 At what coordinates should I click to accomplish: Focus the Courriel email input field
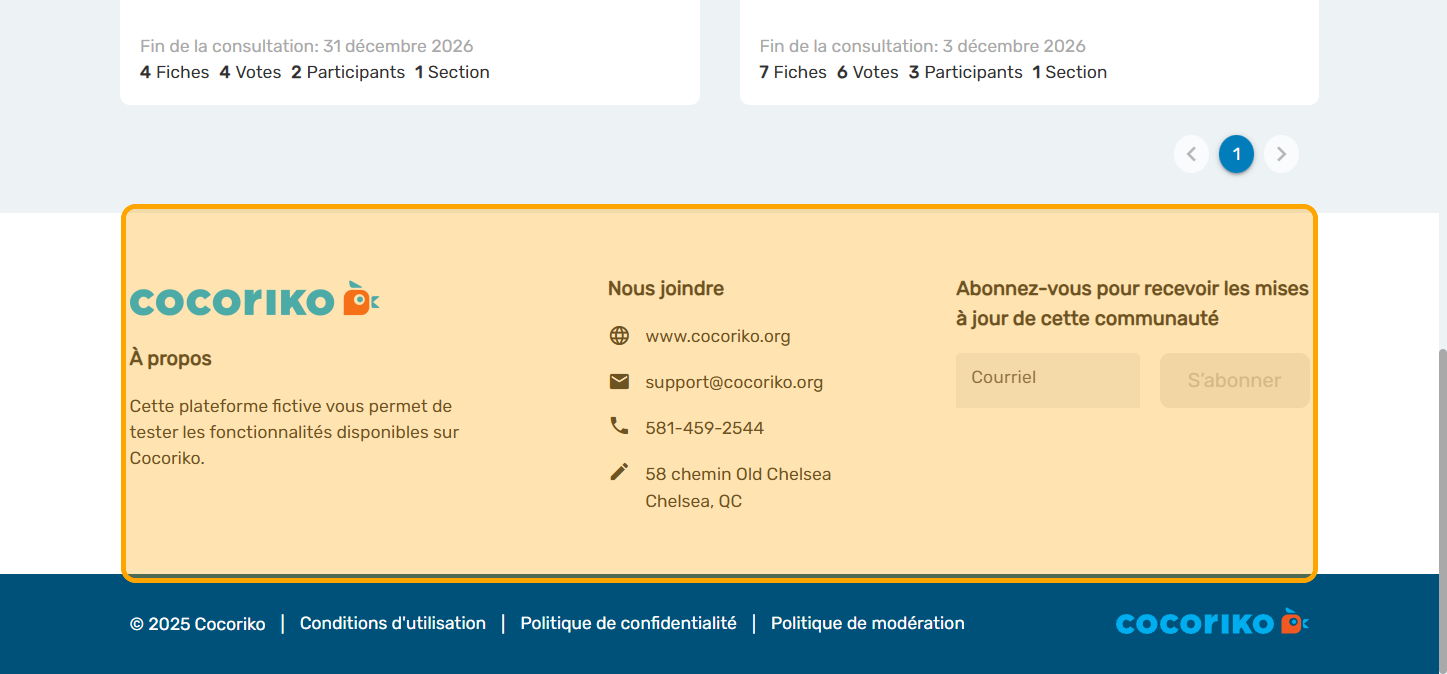pyautogui.click(x=1047, y=380)
